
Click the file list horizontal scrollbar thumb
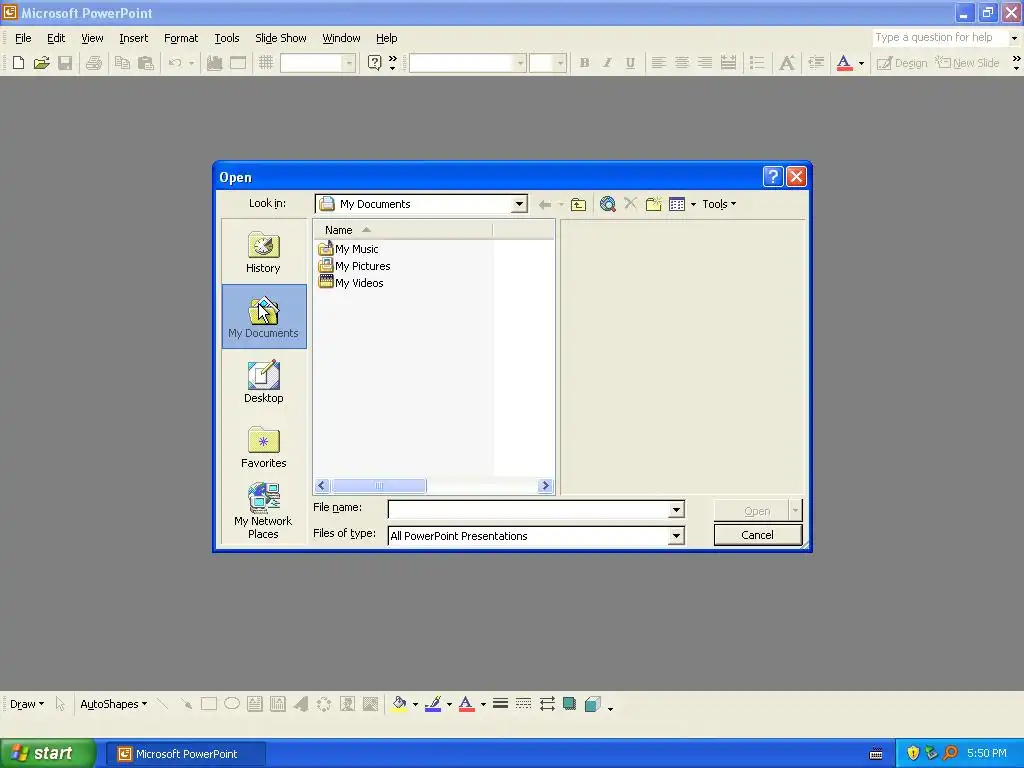point(379,485)
